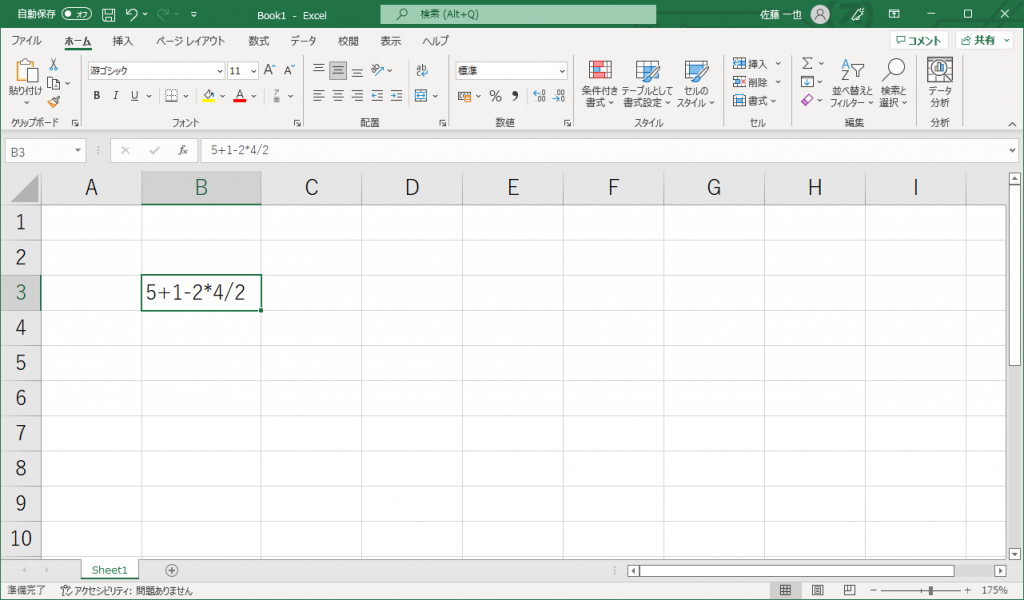
Task: Open Format as Table (テーブルとして書式設定)
Action: coord(647,84)
